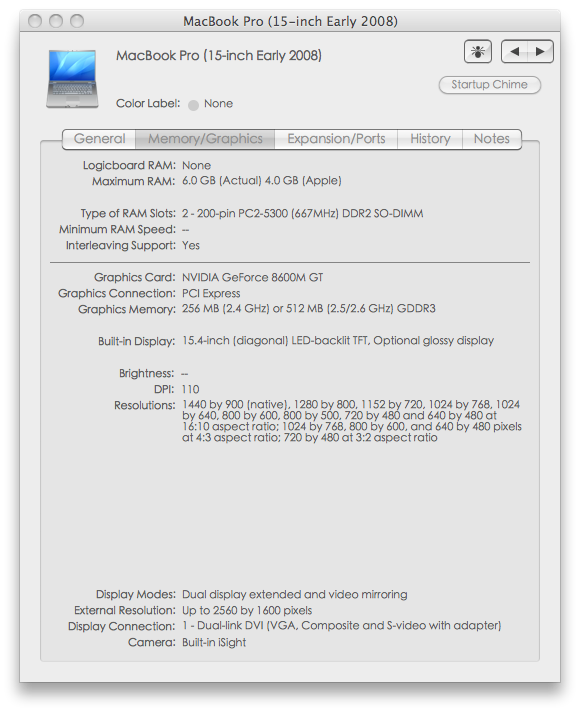Open the Expansion/Ports tab

point(336,139)
